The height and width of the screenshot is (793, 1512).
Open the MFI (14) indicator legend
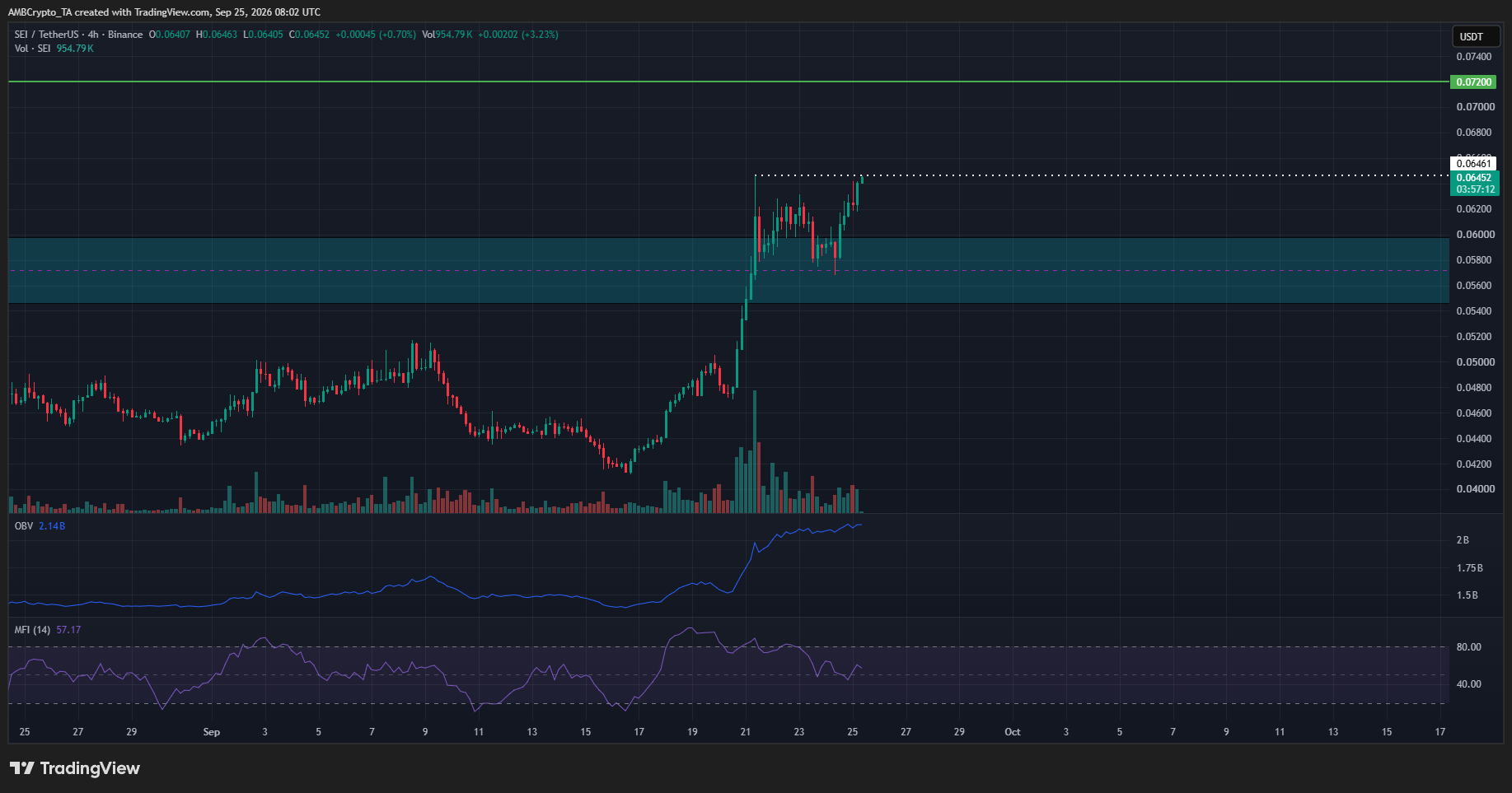pyautogui.click(x=32, y=630)
